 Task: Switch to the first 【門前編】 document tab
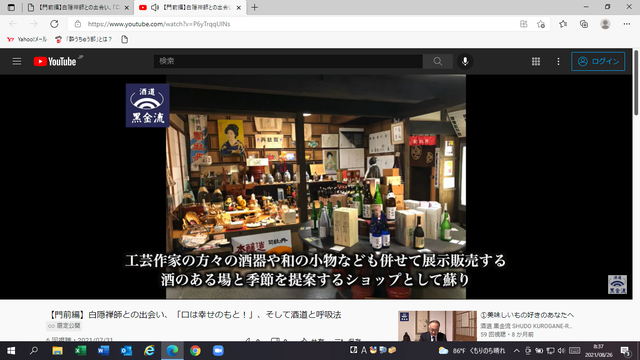point(79,7)
